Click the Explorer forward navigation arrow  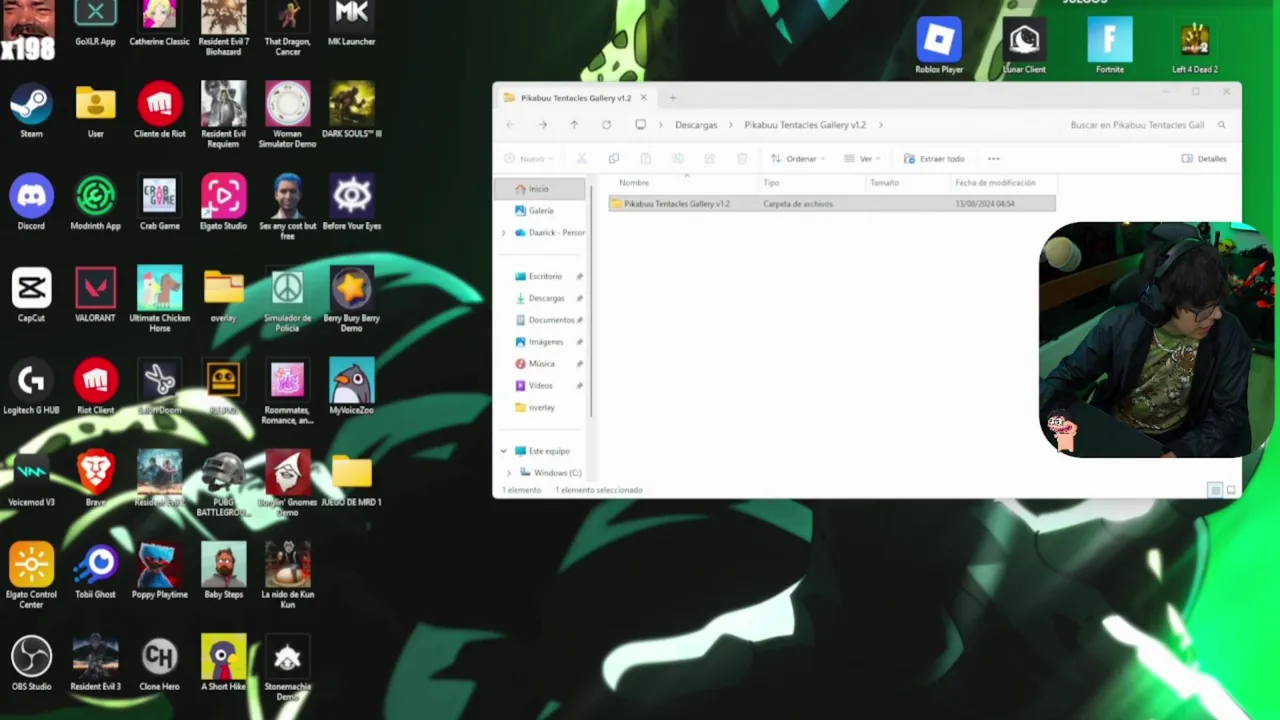[x=543, y=125]
